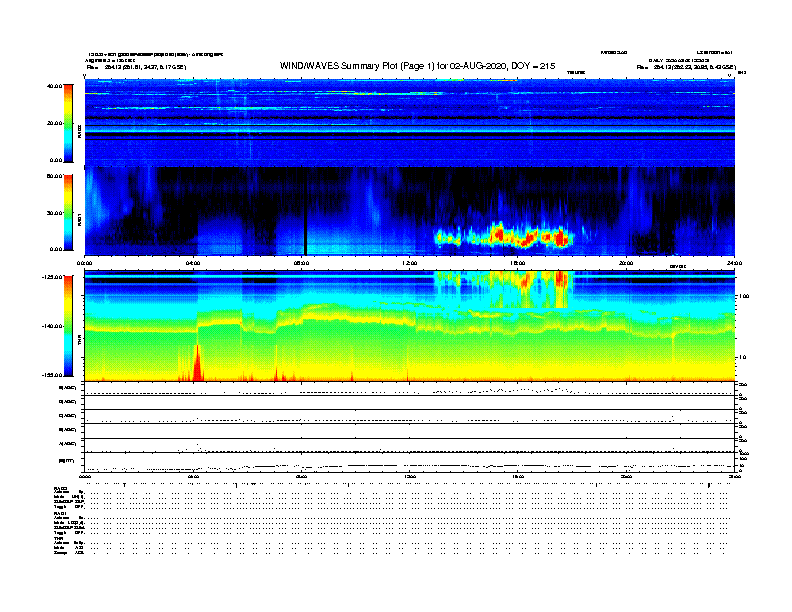Click the 20:00 tick label under RAD1 panel
This screenshot has width=792, height=612.
(x=626, y=263)
